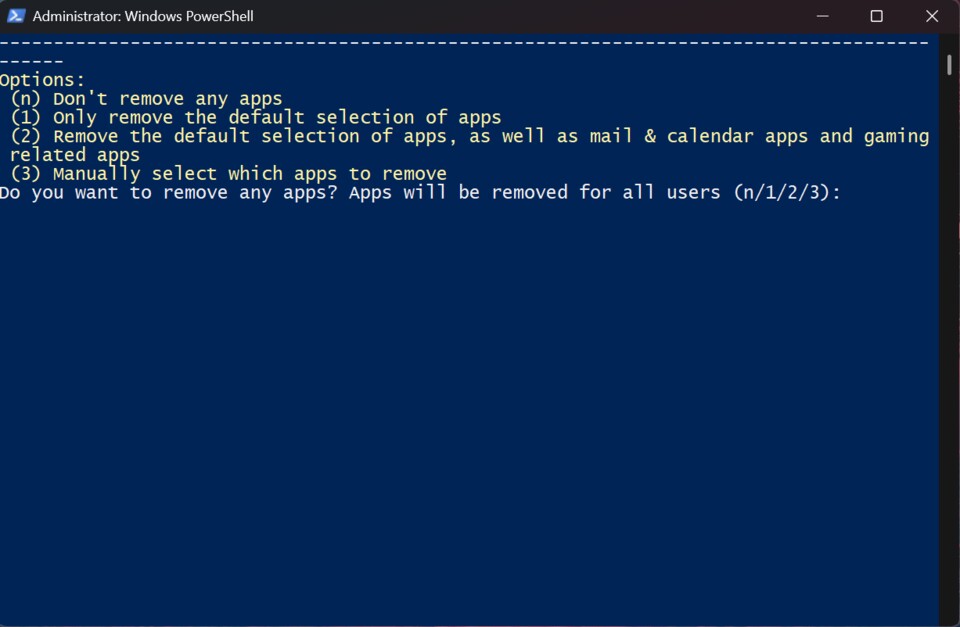Click the 'Options:' heading text

pos(42,80)
